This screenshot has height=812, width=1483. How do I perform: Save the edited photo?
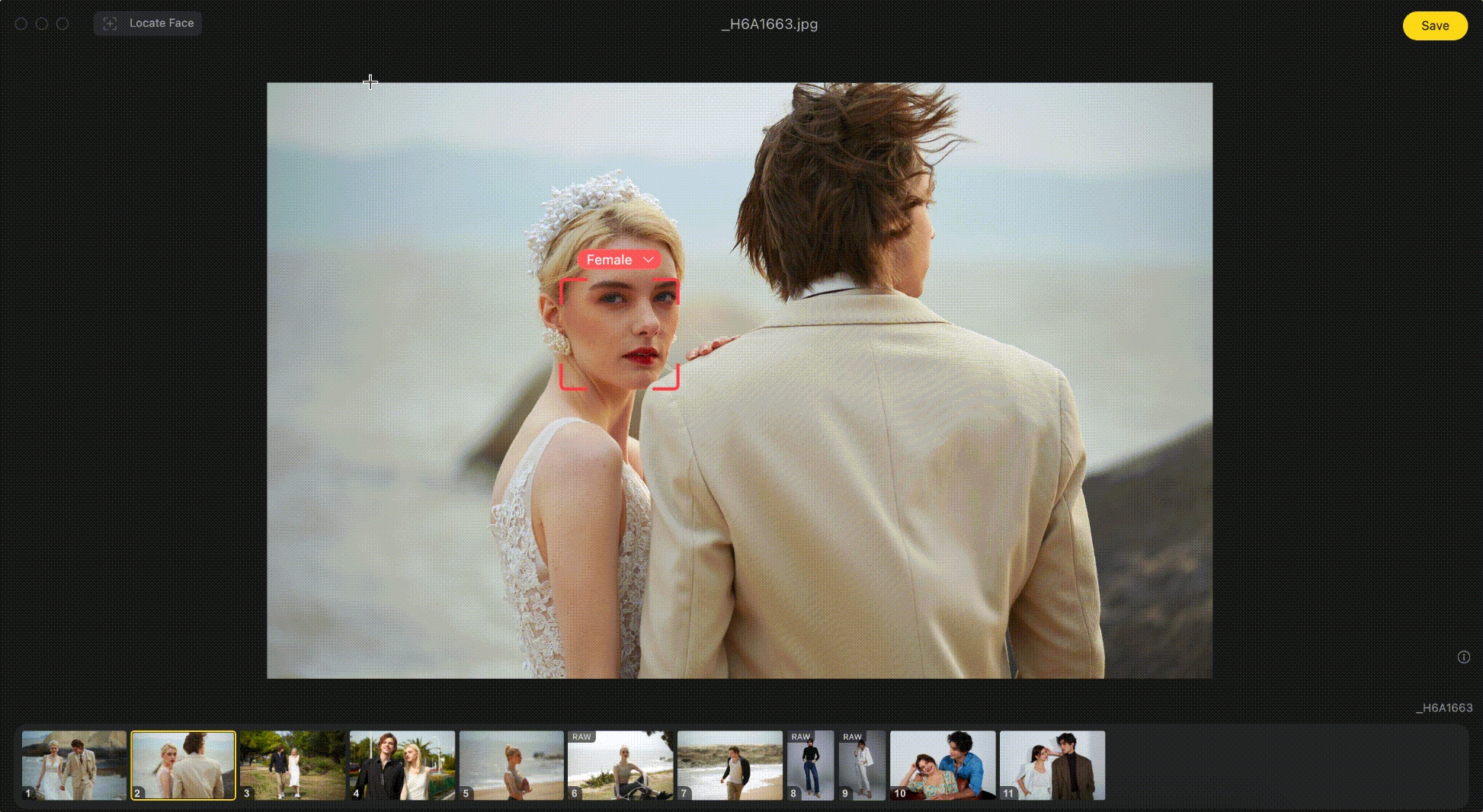coord(1434,26)
